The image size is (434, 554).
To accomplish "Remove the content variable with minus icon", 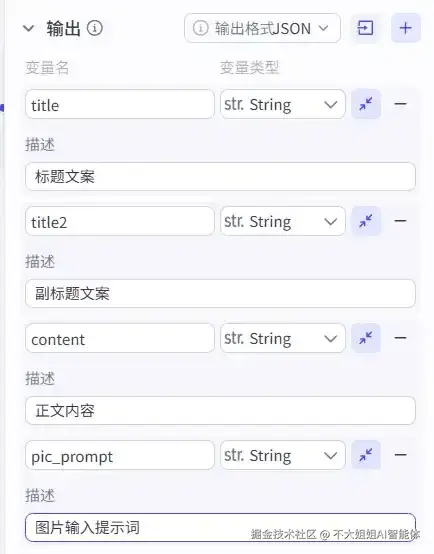I will click(400, 338).
